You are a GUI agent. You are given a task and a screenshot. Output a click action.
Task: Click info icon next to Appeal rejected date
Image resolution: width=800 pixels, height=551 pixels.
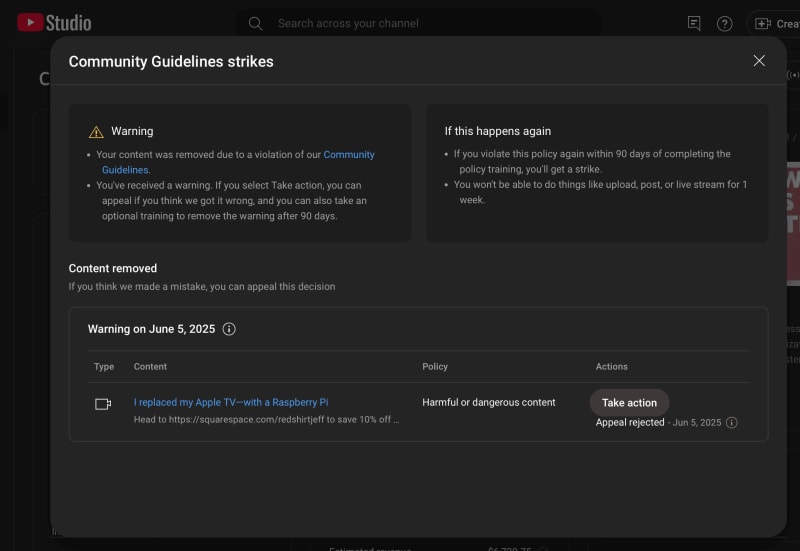click(x=731, y=423)
